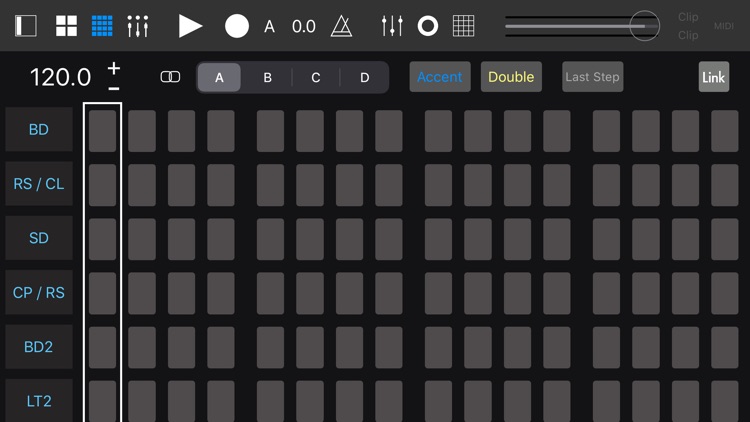Click the round Record button
The height and width of the screenshot is (422, 750).
tap(237, 26)
